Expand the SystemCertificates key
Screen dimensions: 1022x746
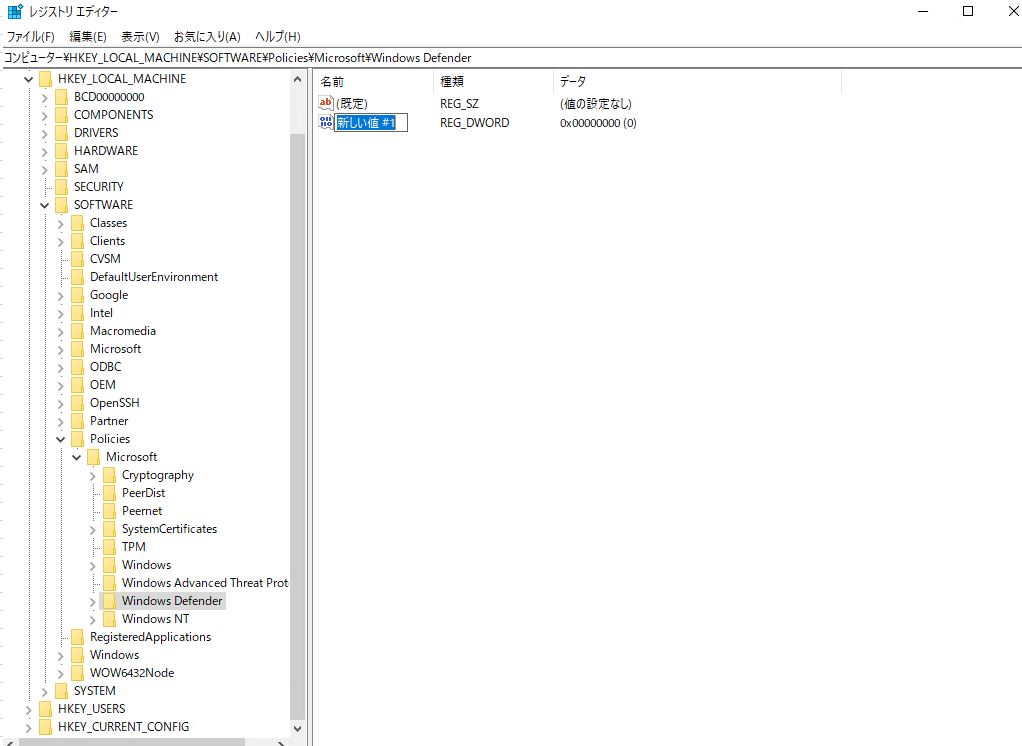point(93,530)
